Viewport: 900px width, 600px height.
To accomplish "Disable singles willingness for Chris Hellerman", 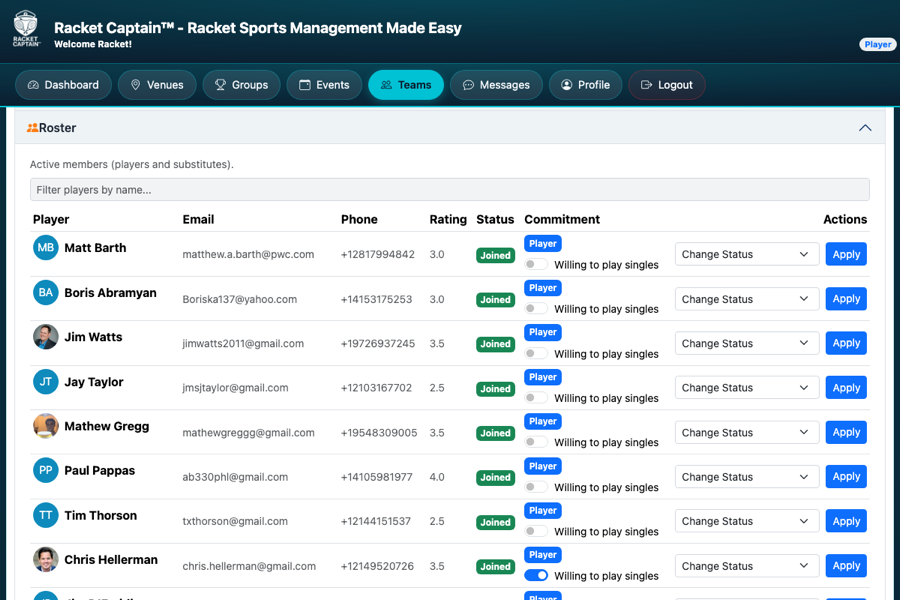I will click(536, 575).
